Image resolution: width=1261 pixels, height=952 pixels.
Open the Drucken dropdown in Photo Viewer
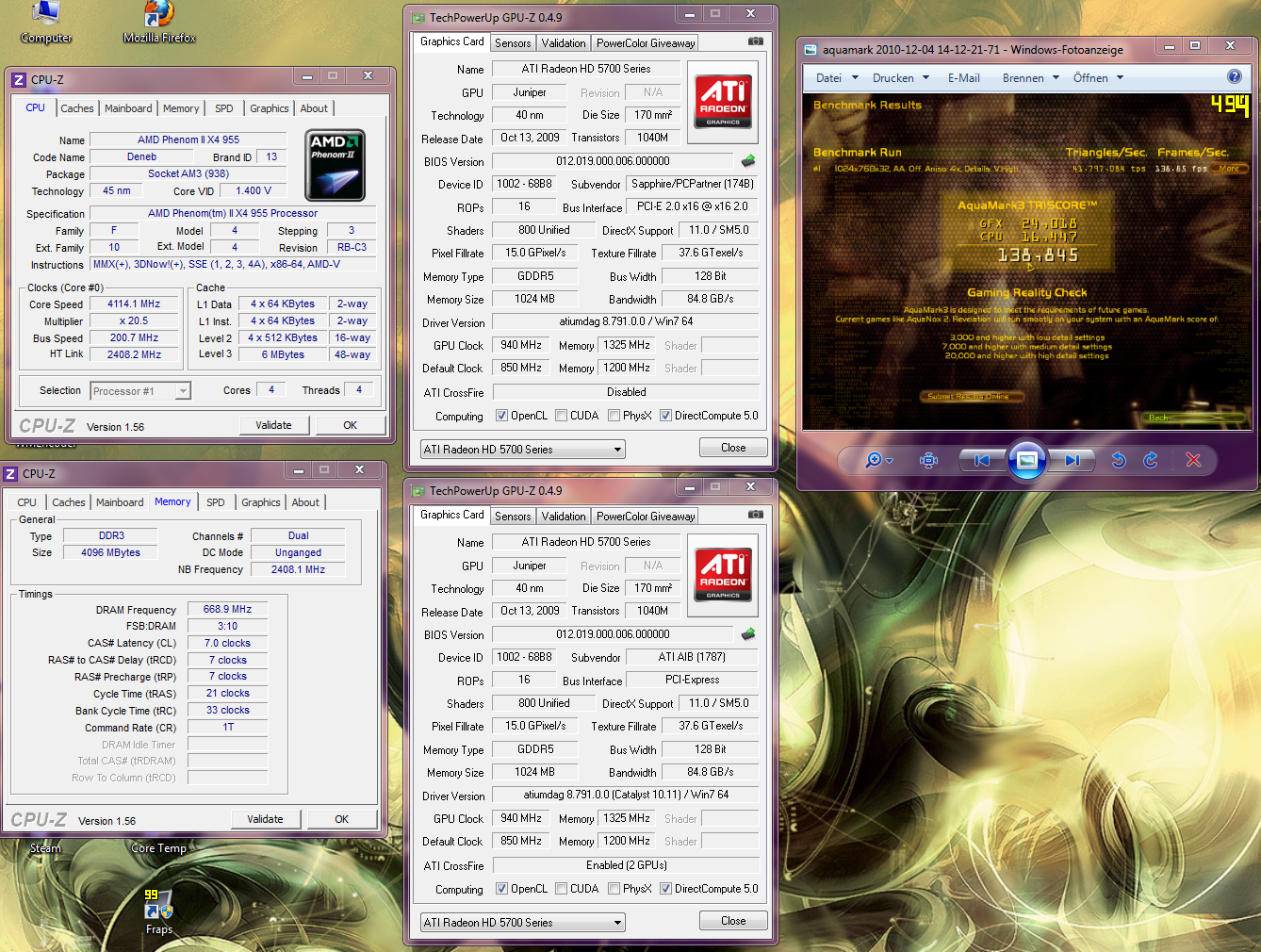click(x=901, y=78)
